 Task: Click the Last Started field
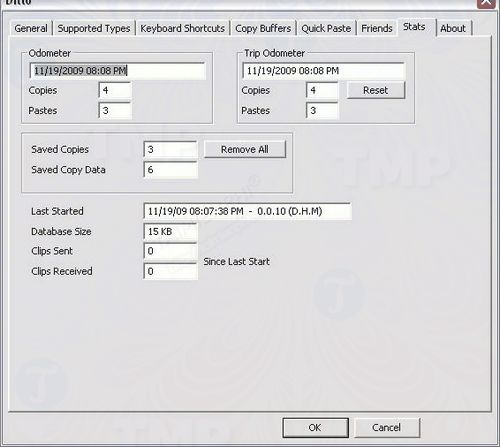click(247, 211)
